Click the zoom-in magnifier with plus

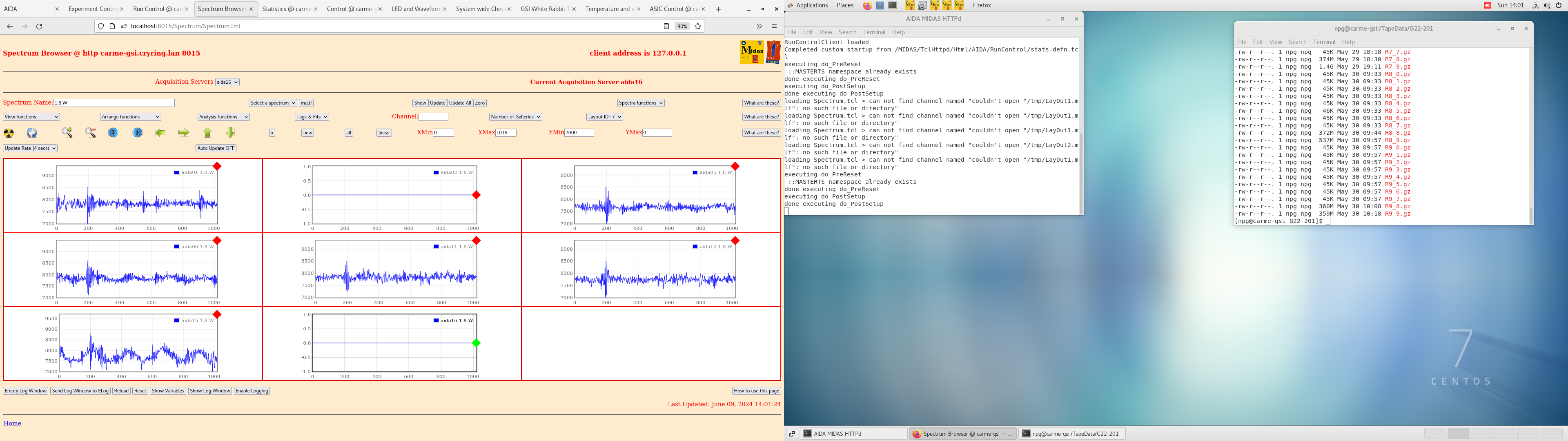(67, 133)
